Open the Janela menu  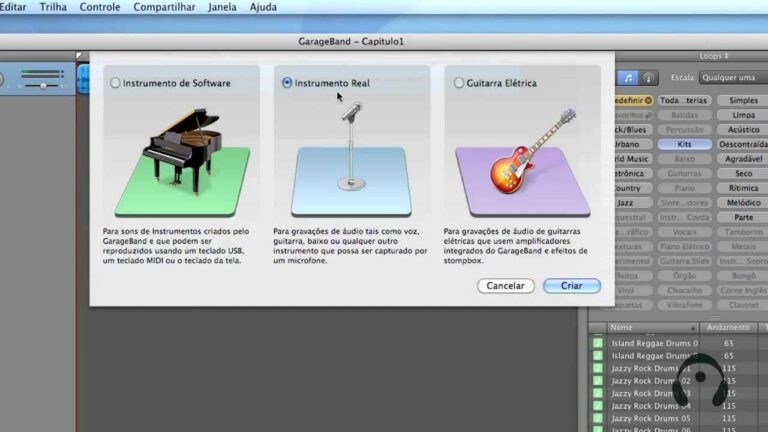222,7
